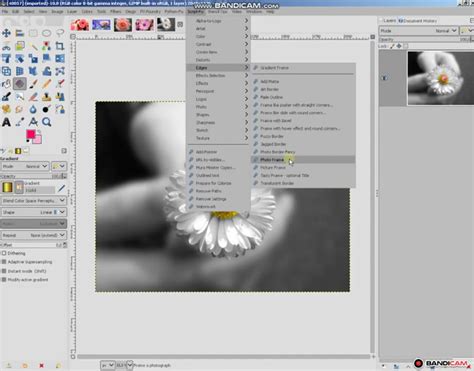Expand Texture submenu
Screen dimensions: 474x371
218,138
